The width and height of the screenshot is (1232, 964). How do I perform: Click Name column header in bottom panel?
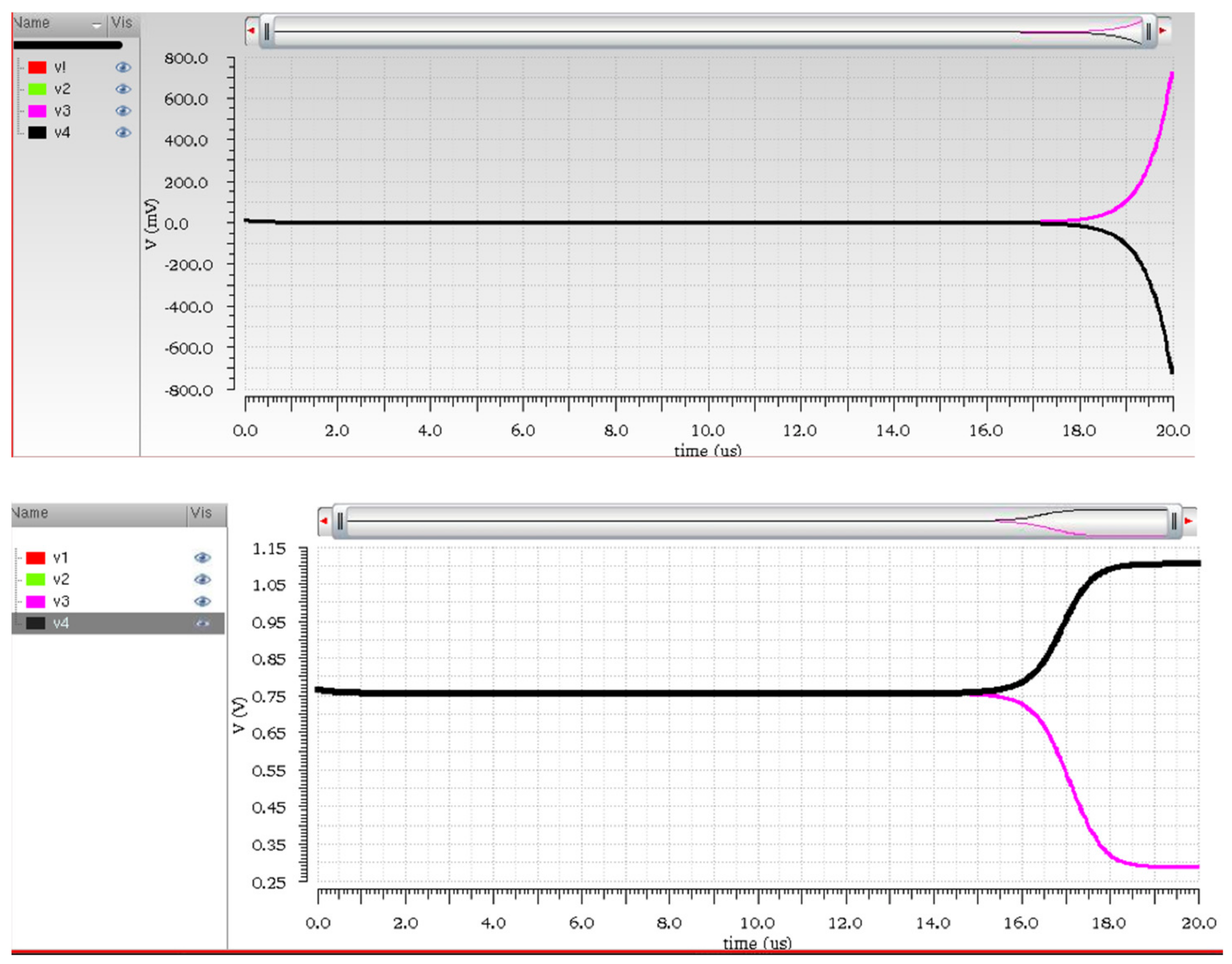[x=31, y=513]
